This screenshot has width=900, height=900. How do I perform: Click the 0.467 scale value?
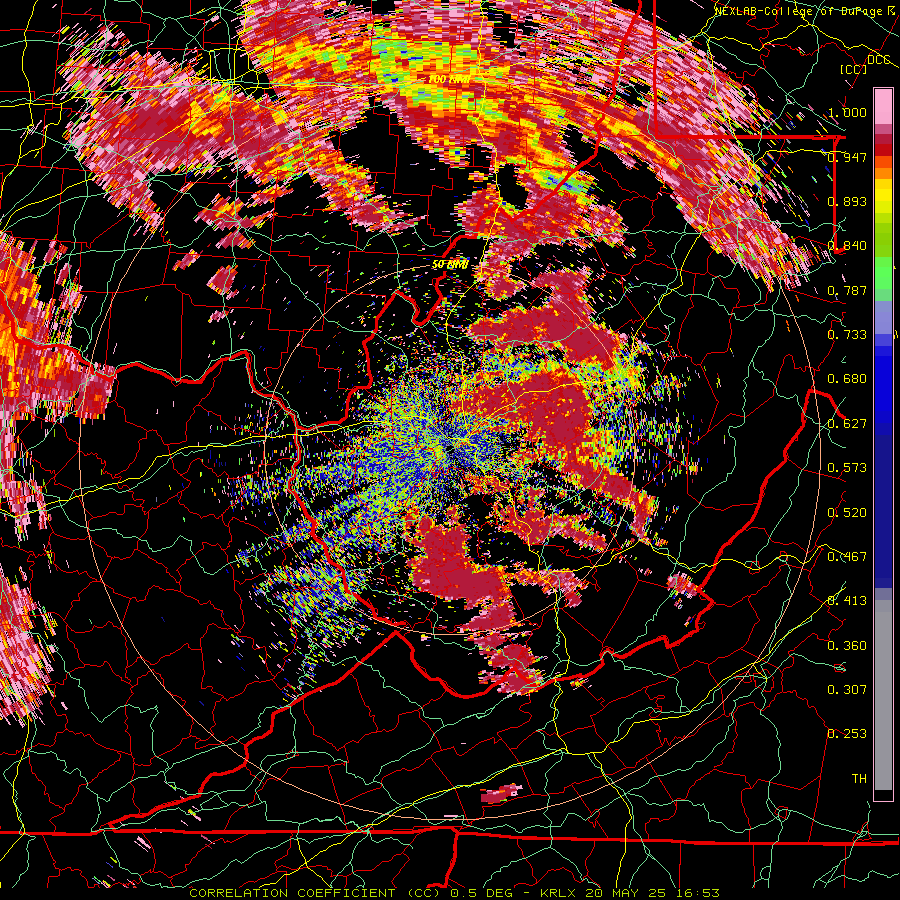click(x=847, y=557)
